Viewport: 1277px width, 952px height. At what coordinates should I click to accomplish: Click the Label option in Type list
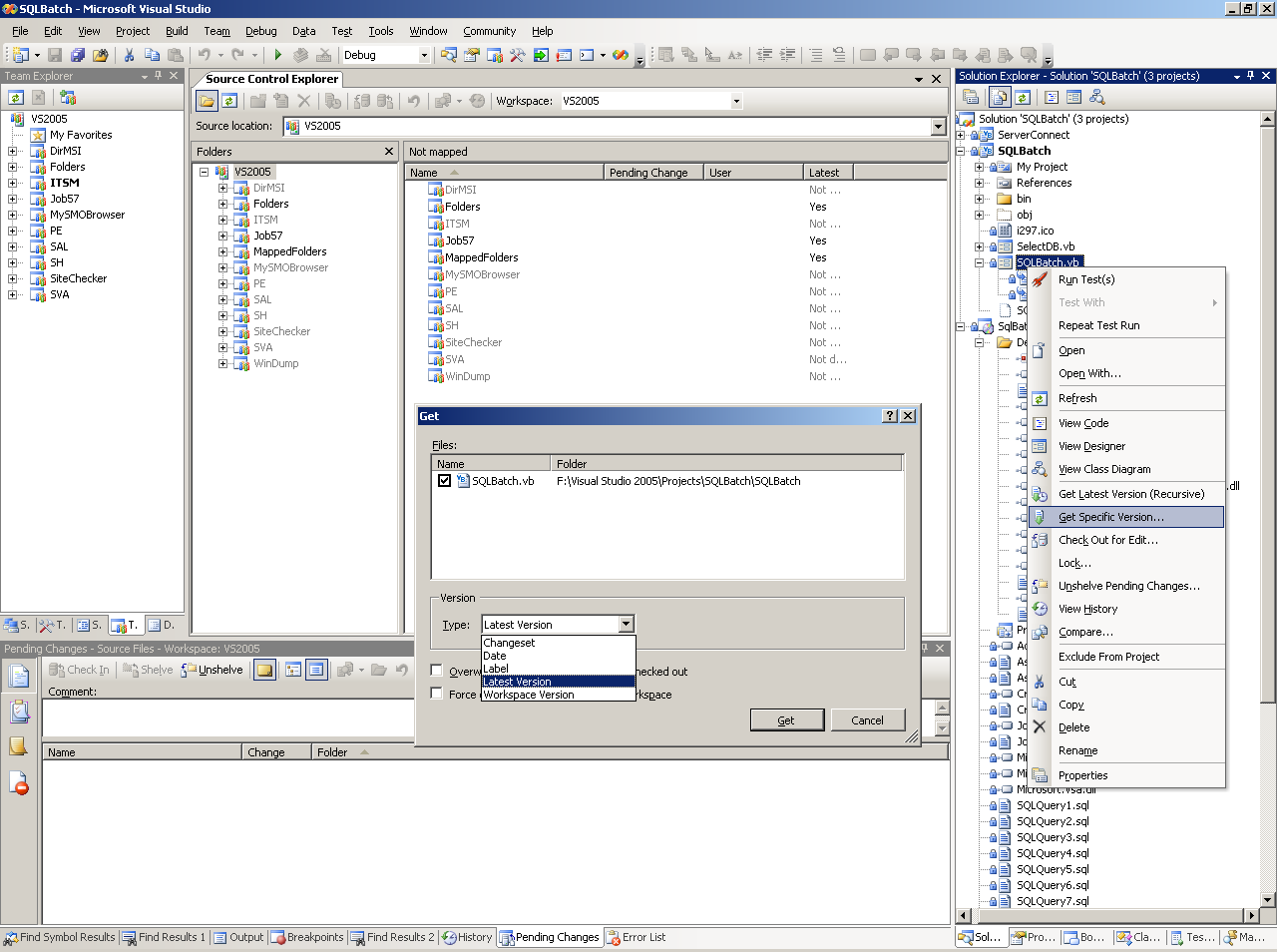pyautogui.click(x=558, y=669)
